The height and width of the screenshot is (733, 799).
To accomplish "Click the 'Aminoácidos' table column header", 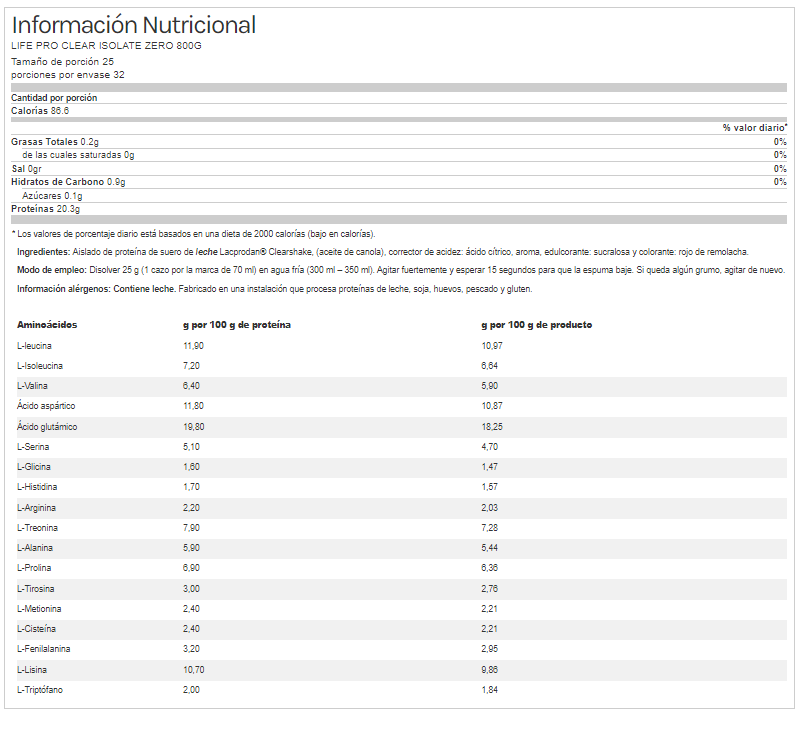I will click(47, 325).
